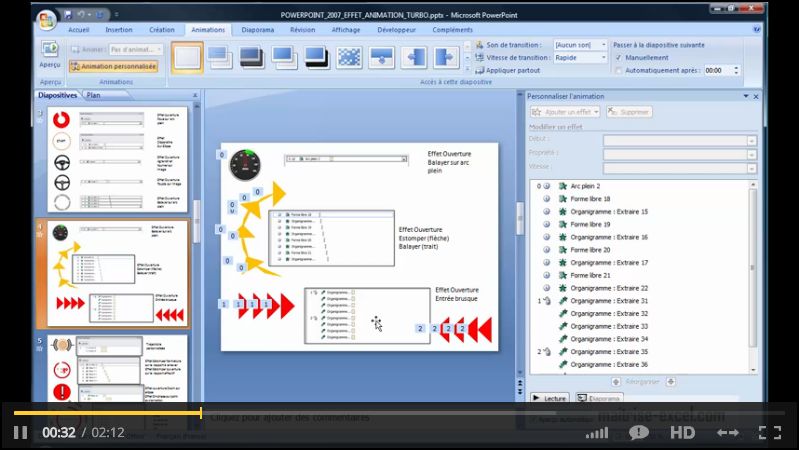Click the Lecture button

pos(549,398)
